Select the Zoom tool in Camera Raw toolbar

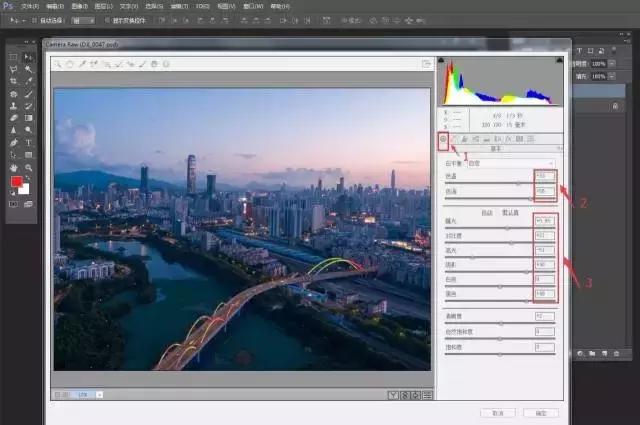click(x=58, y=64)
